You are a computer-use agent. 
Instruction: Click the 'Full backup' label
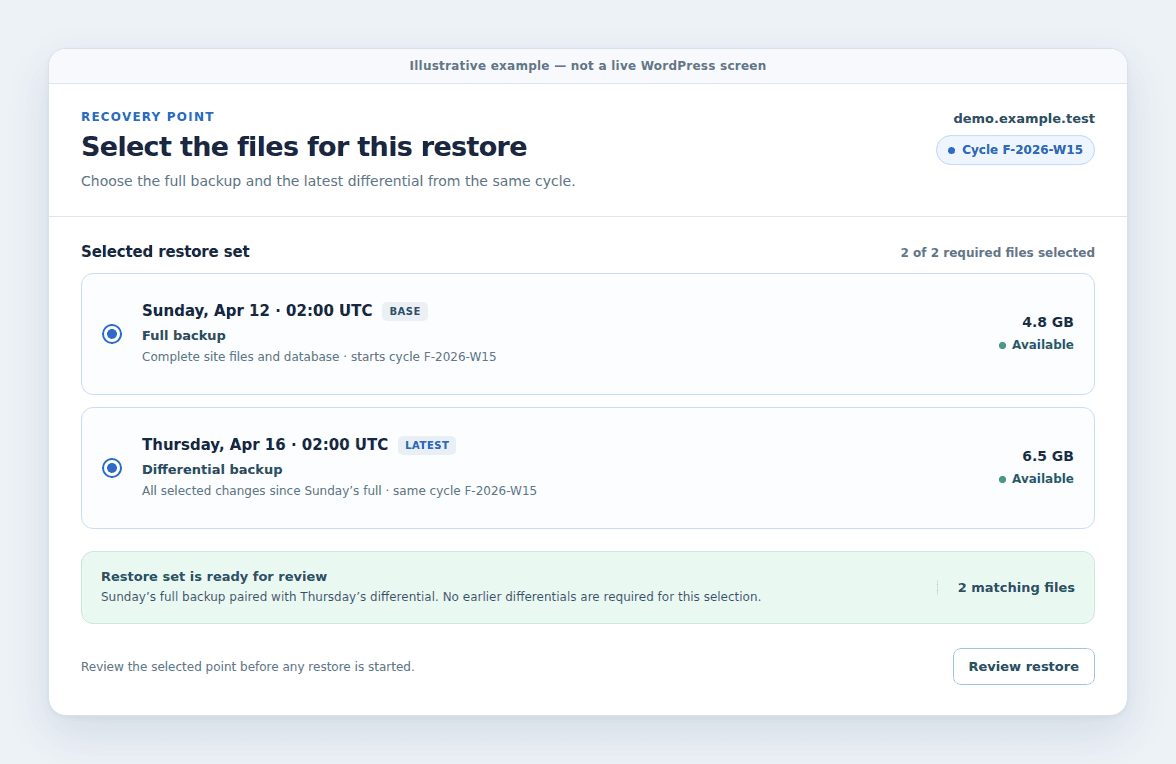coord(184,336)
